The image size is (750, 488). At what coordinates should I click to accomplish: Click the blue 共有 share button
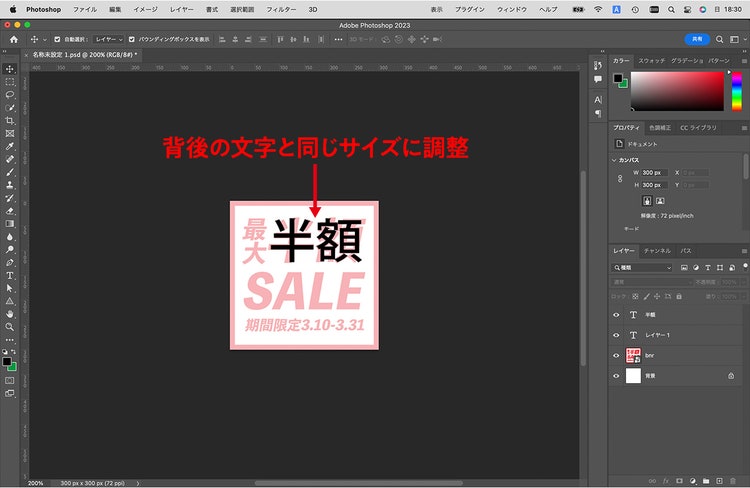697,39
